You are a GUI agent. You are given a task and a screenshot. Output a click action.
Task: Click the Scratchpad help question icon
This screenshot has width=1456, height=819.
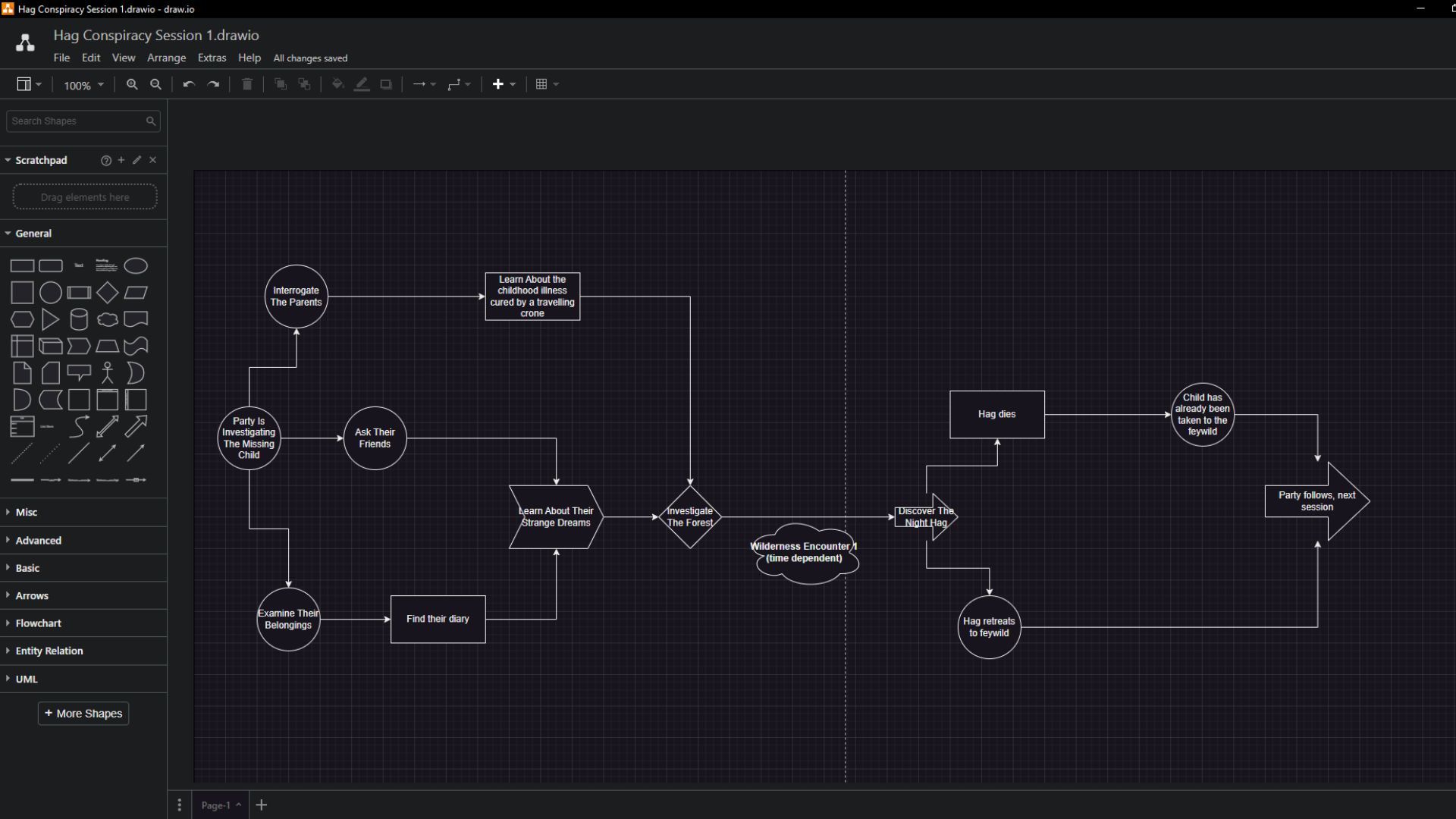pos(106,160)
